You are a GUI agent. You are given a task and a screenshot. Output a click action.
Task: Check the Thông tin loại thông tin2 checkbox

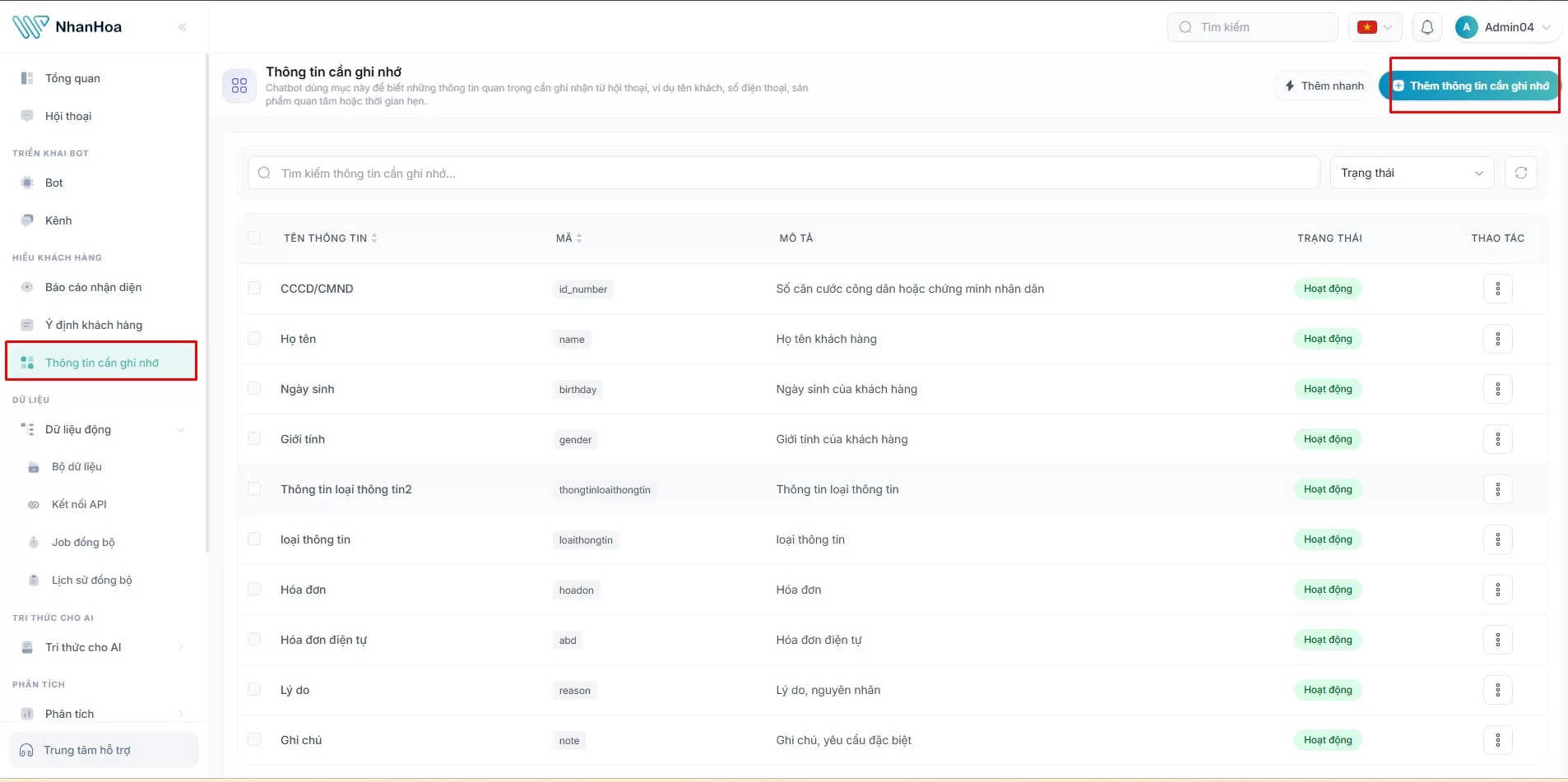tap(254, 488)
